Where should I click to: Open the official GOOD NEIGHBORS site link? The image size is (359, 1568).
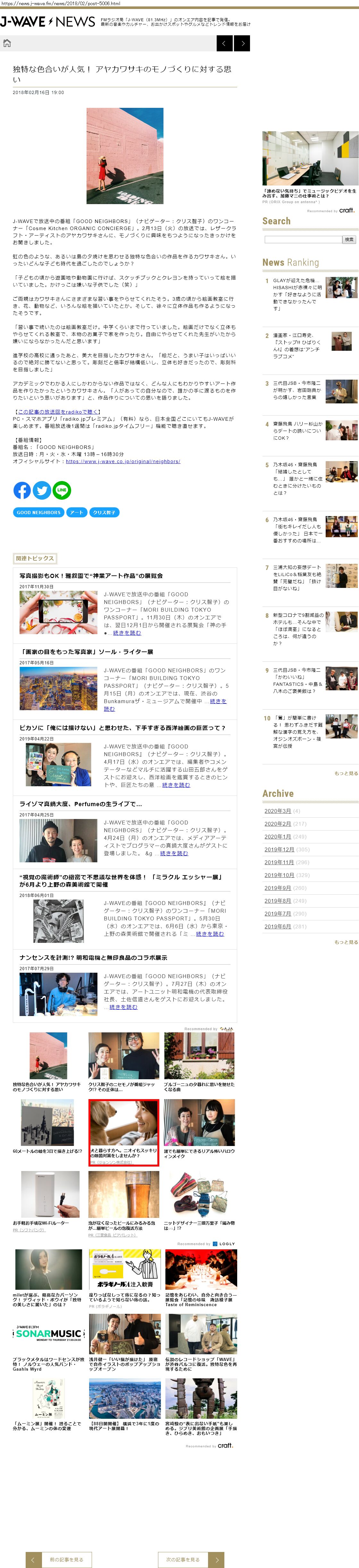point(123,461)
